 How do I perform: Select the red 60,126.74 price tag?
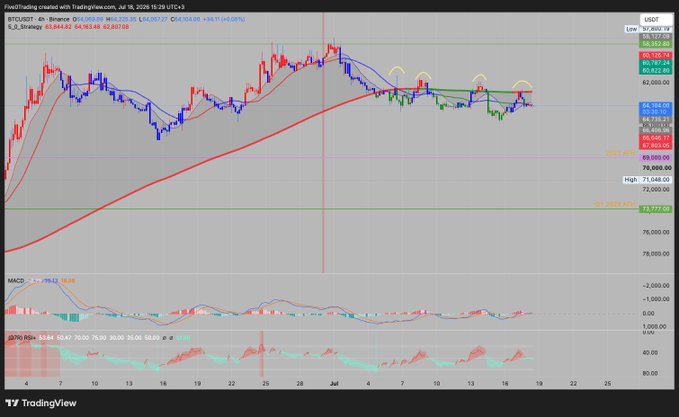pyautogui.click(x=656, y=56)
